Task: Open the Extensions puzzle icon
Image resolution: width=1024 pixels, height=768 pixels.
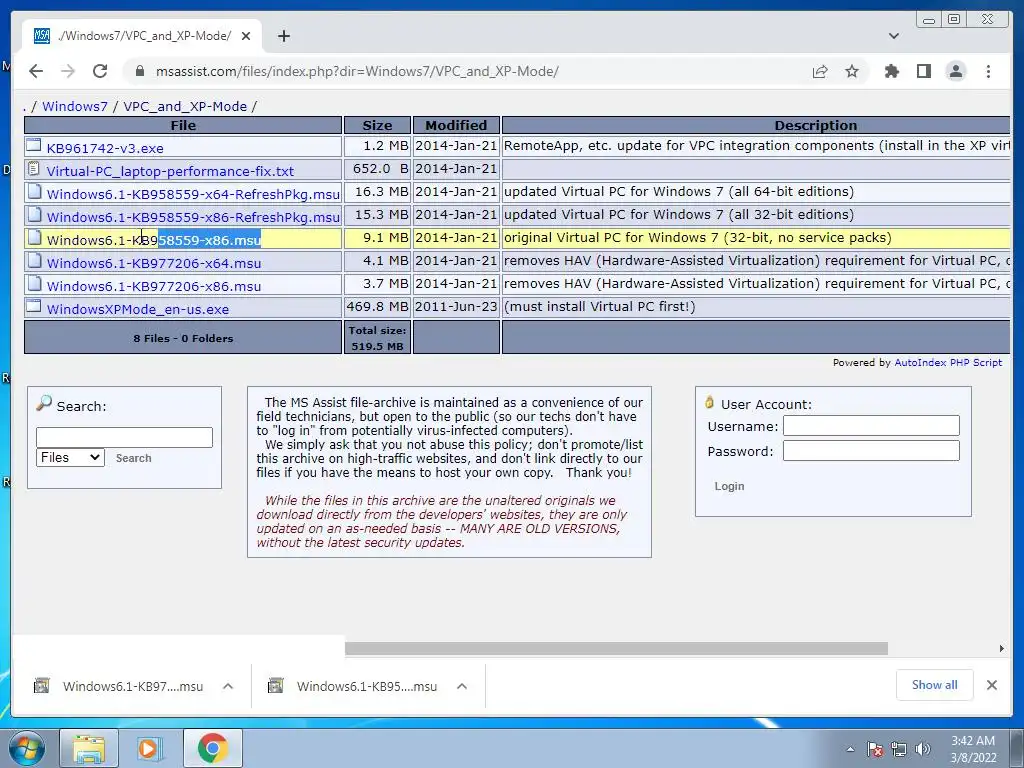Action: [x=891, y=71]
